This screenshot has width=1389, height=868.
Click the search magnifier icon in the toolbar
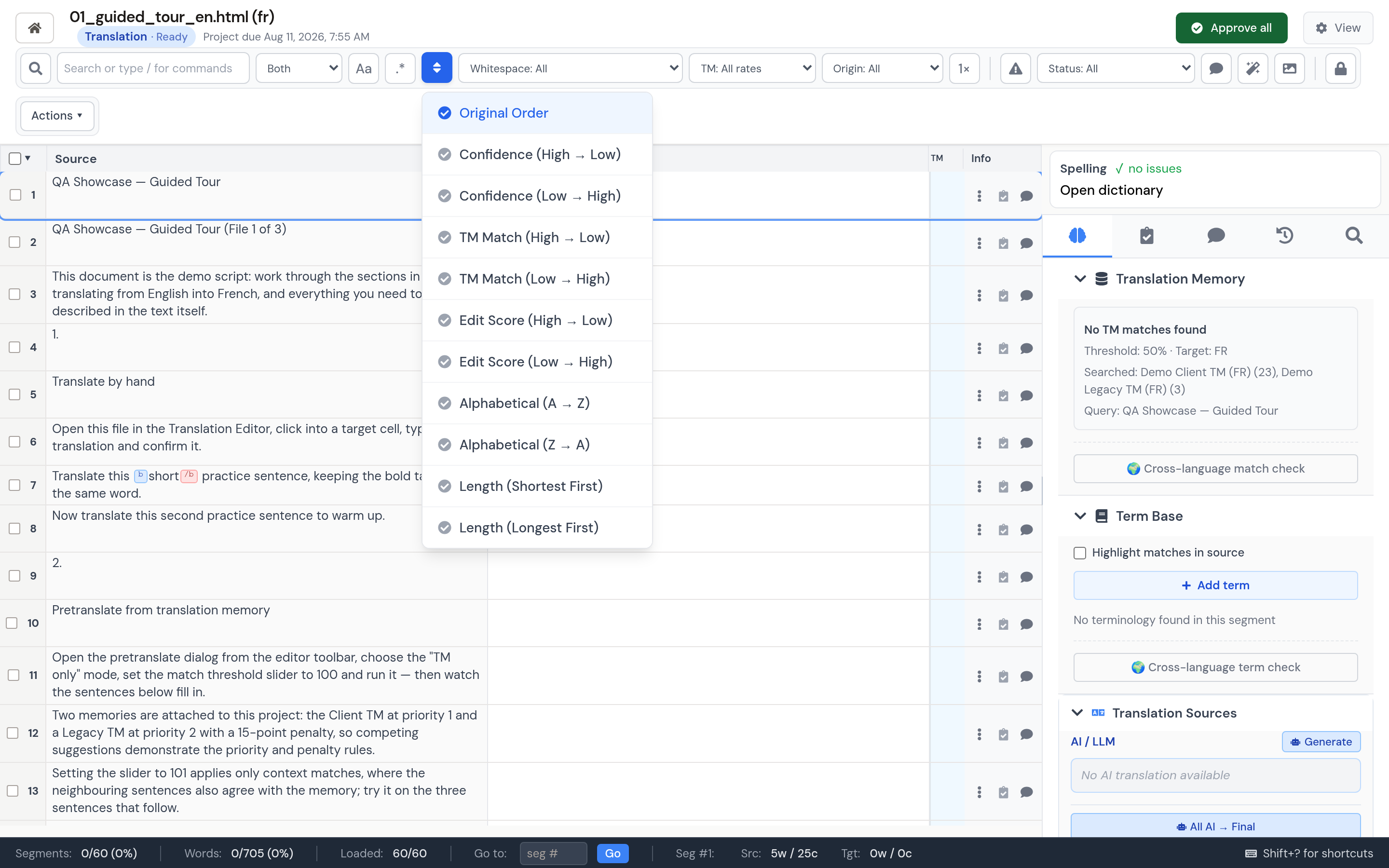click(x=36, y=68)
